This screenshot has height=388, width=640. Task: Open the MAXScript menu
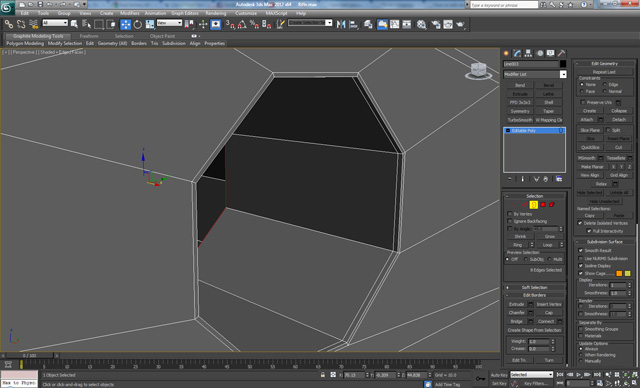(276, 13)
